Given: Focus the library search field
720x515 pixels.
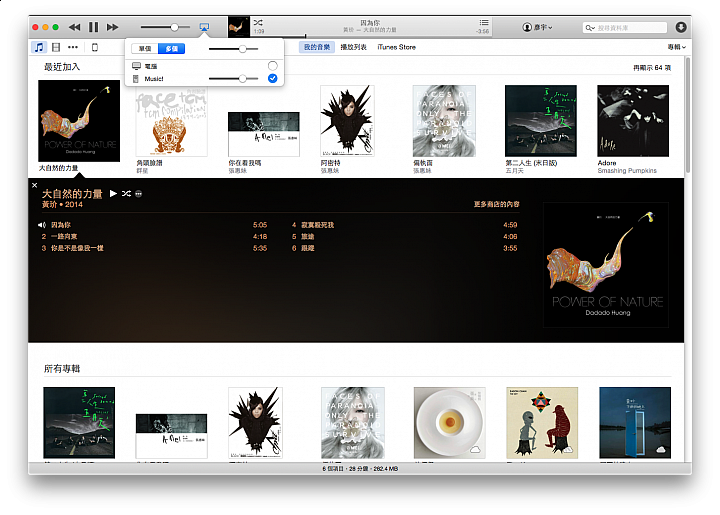Looking at the screenshot, I should pyautogui.click(x=625, y=28).
